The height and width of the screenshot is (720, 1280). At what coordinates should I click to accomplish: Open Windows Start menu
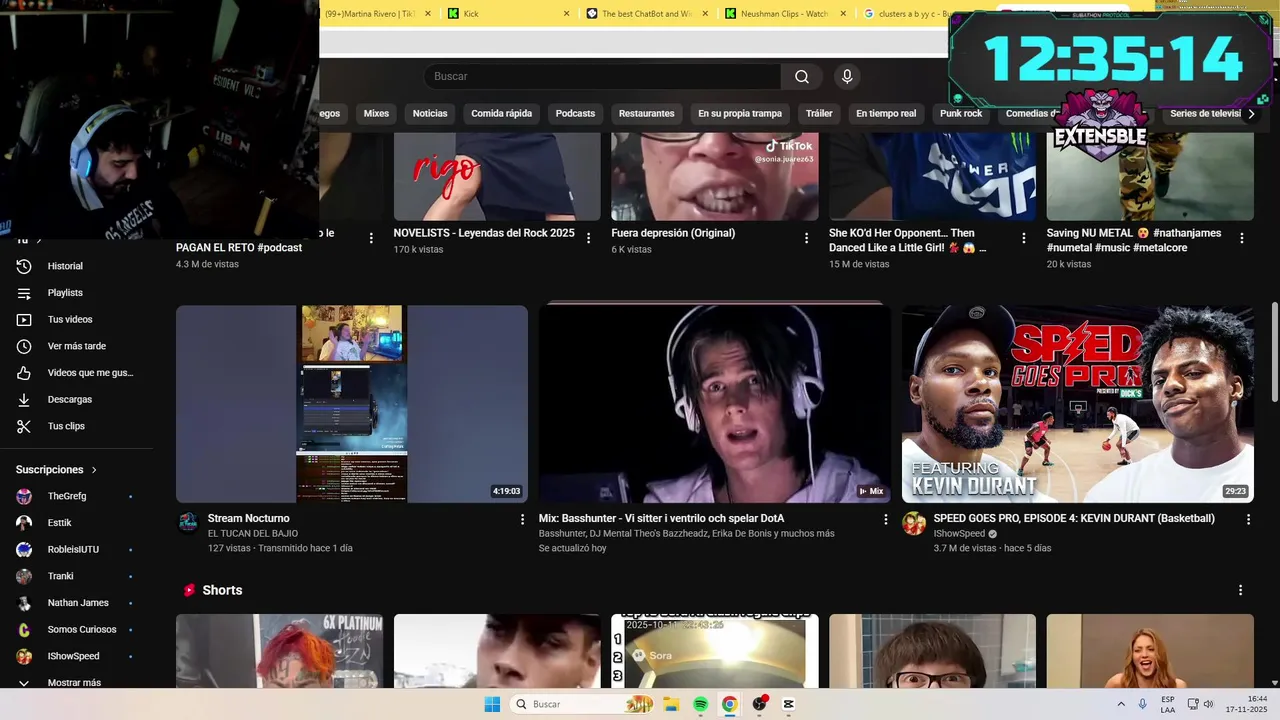click(x=492, y=704)
